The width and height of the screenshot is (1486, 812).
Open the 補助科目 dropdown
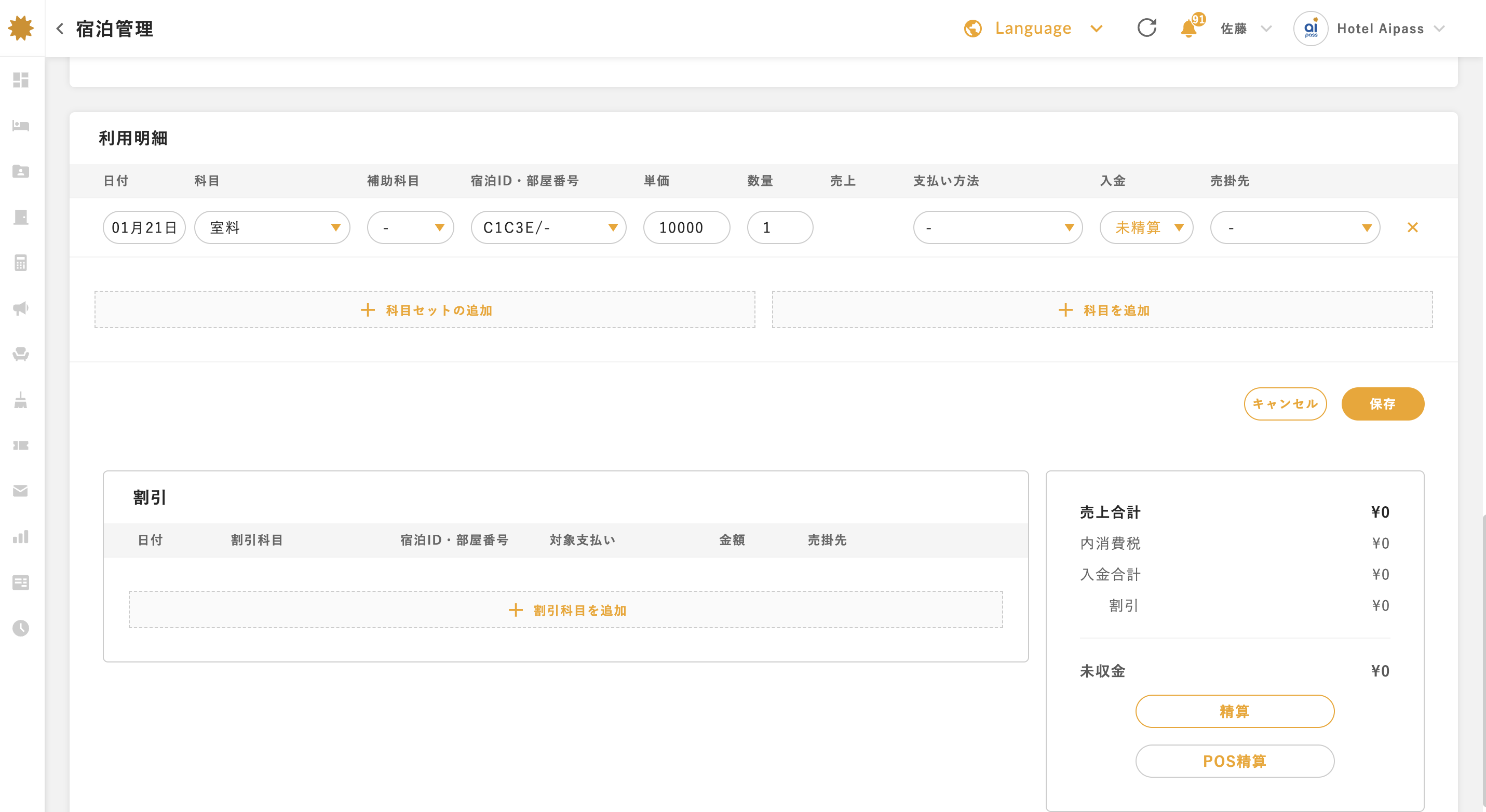(411, 227)
